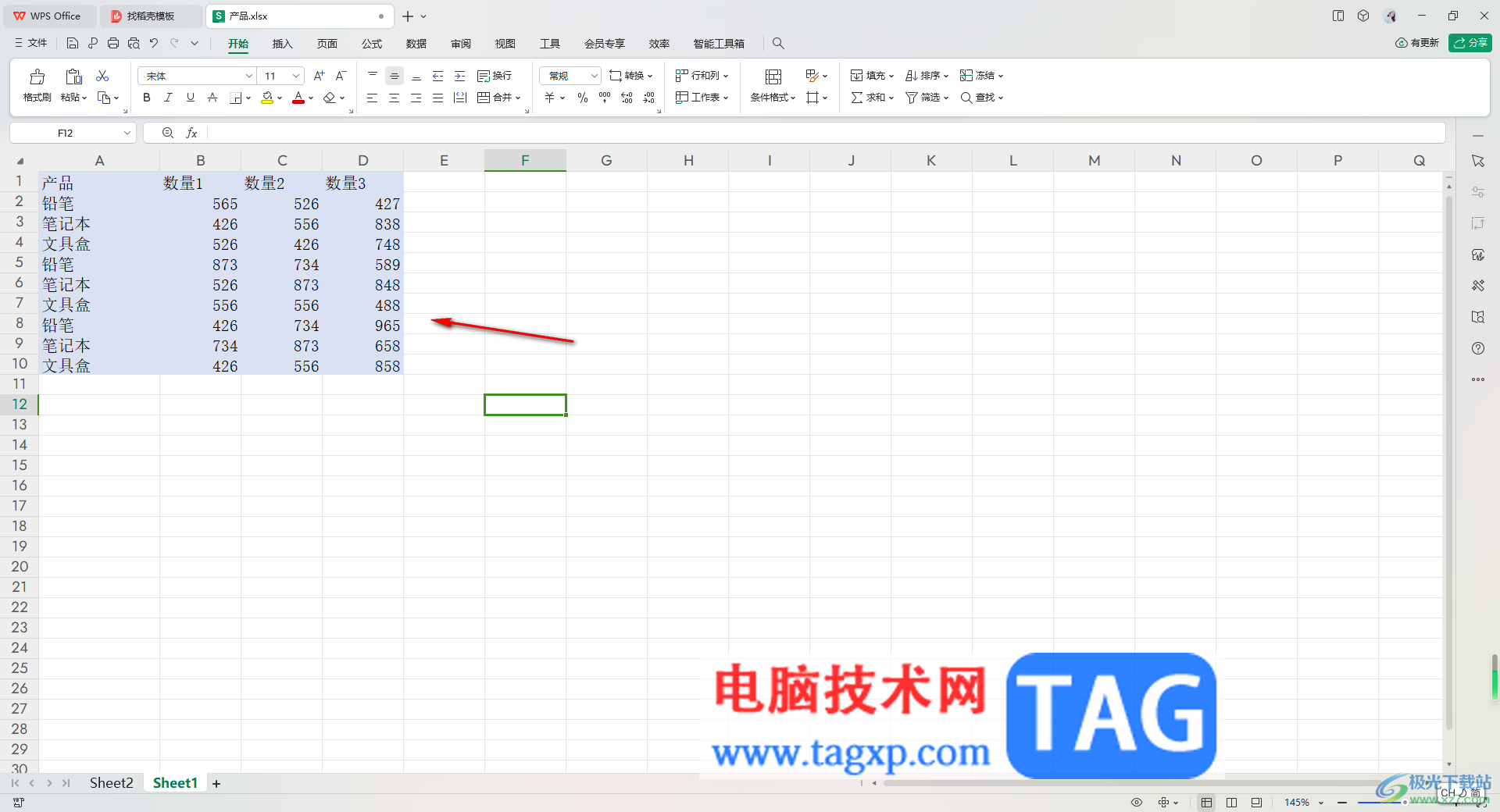The height and width of the screenshot is (812, 1500).
Task: Click the Increase font size icon
Action: (319, 76)
